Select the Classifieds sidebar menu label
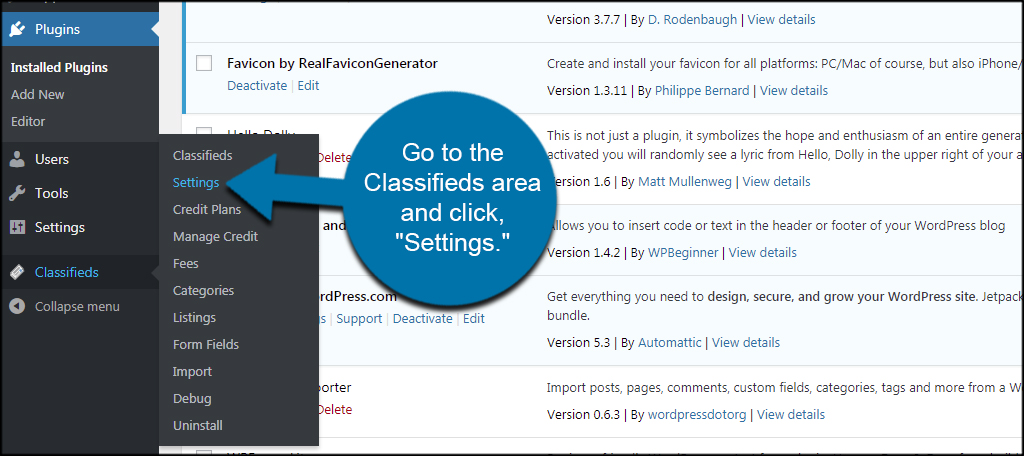The height and width of the screenshot is (456, 1024). [x=67, y=272]
